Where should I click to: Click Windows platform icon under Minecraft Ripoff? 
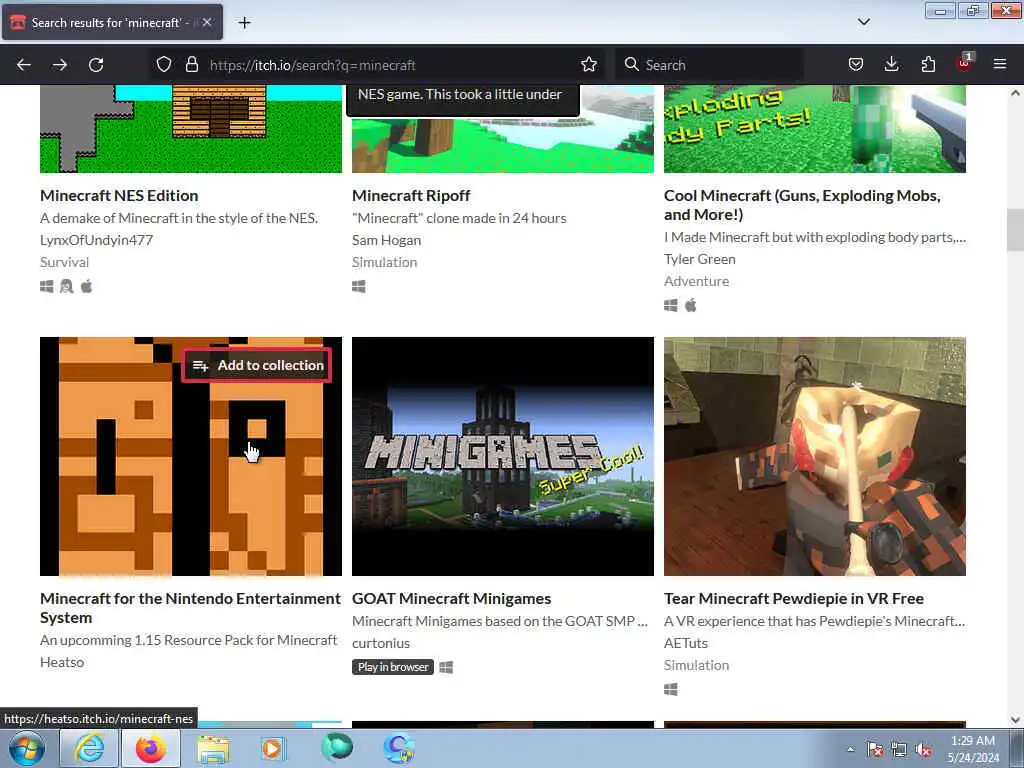359,286
